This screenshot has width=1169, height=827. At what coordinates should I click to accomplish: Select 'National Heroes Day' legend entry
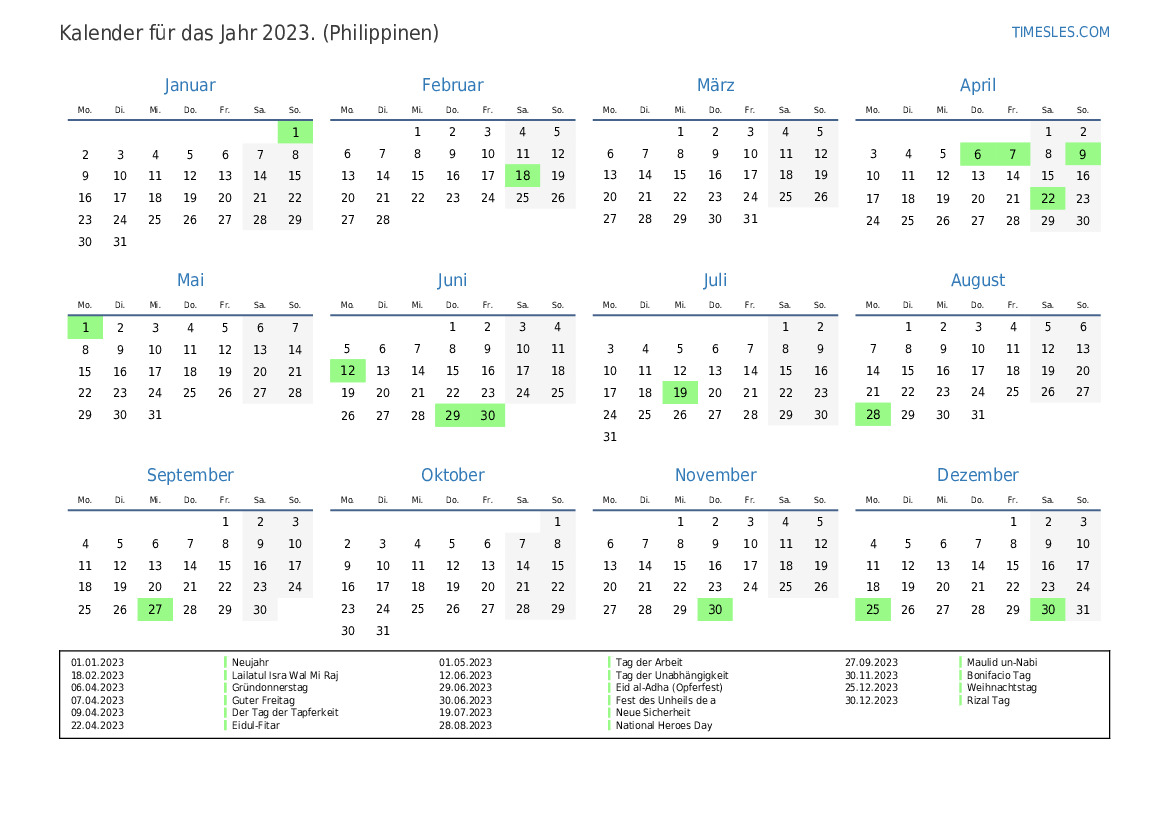click(664, 725)
